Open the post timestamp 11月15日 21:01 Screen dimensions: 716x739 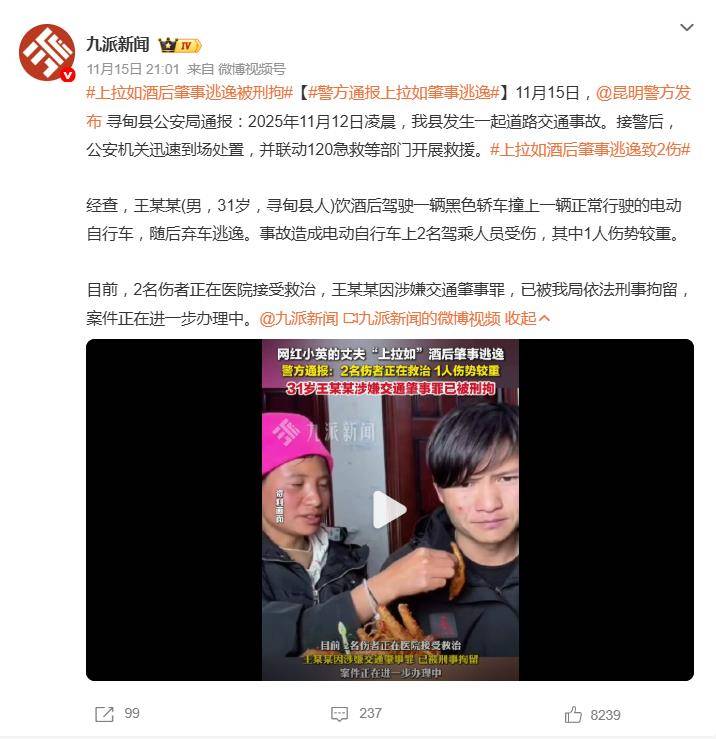[133, 69]
